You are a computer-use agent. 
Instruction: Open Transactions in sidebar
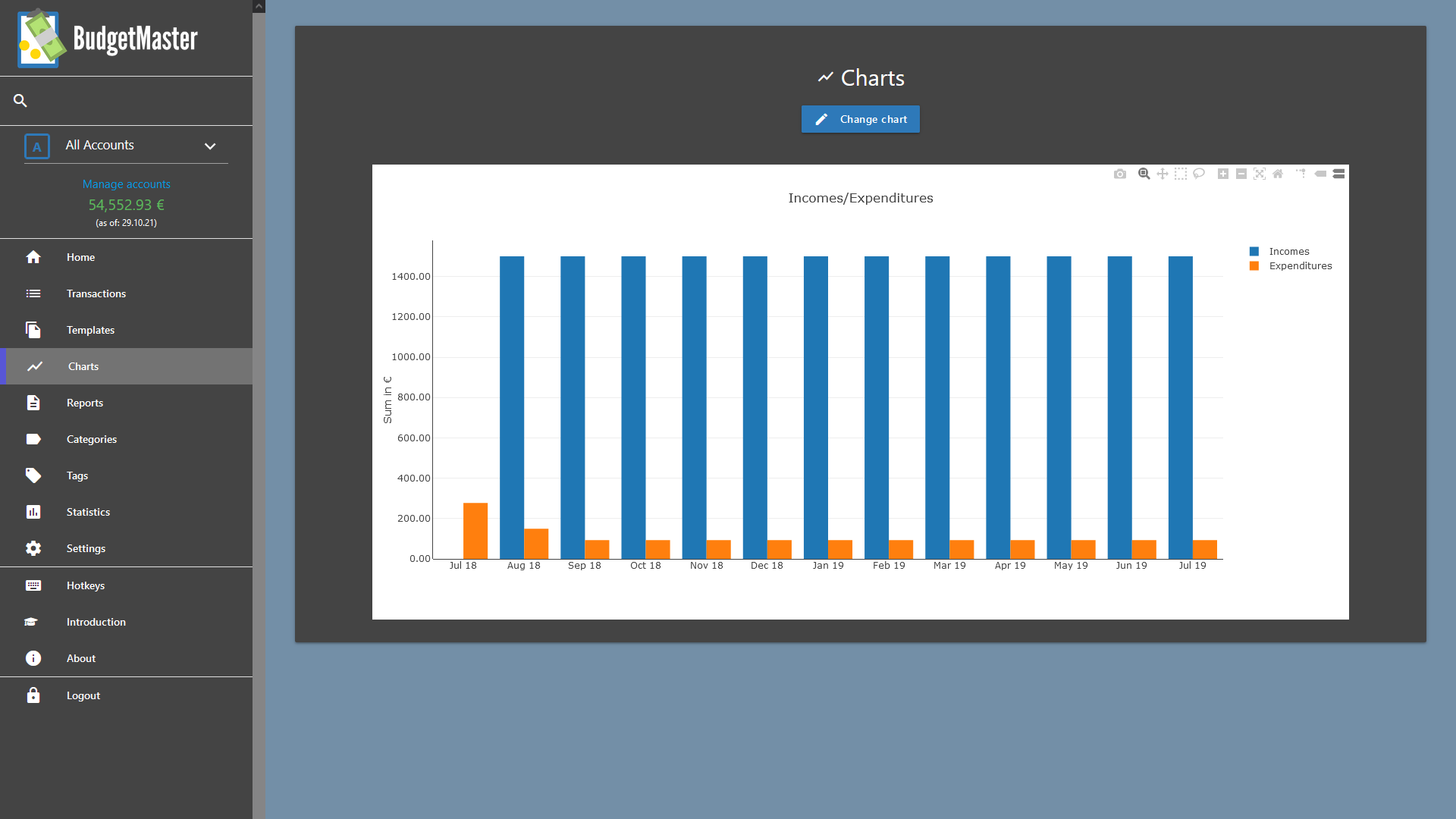126,293
